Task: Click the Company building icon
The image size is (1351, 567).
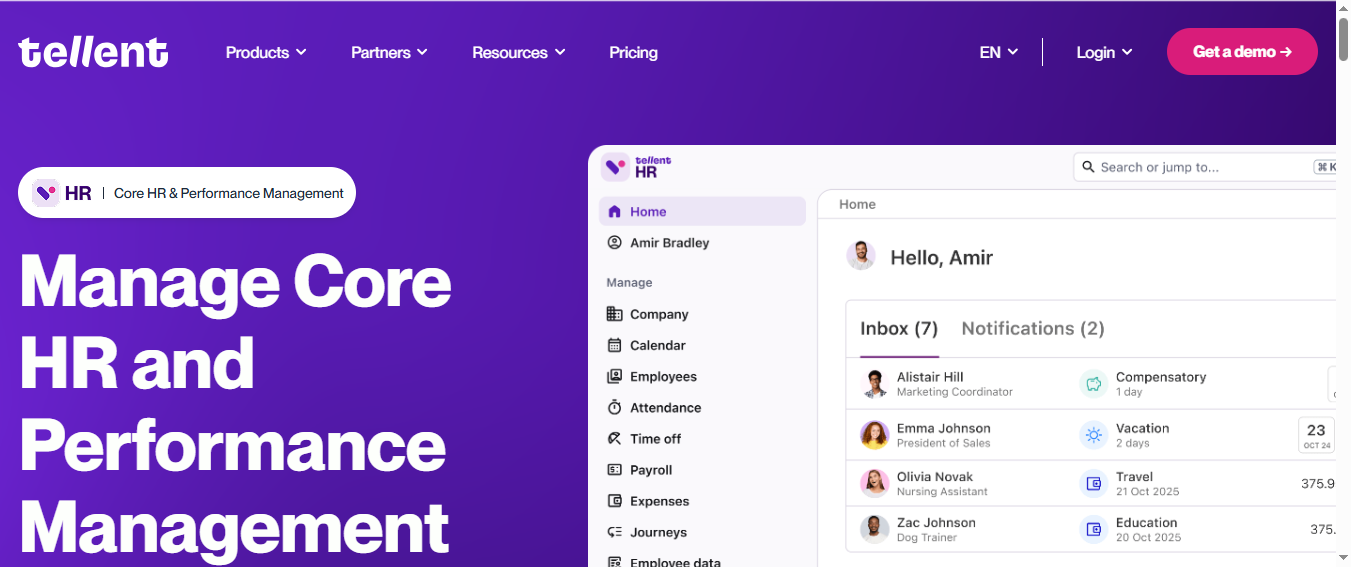Action: 614,314
